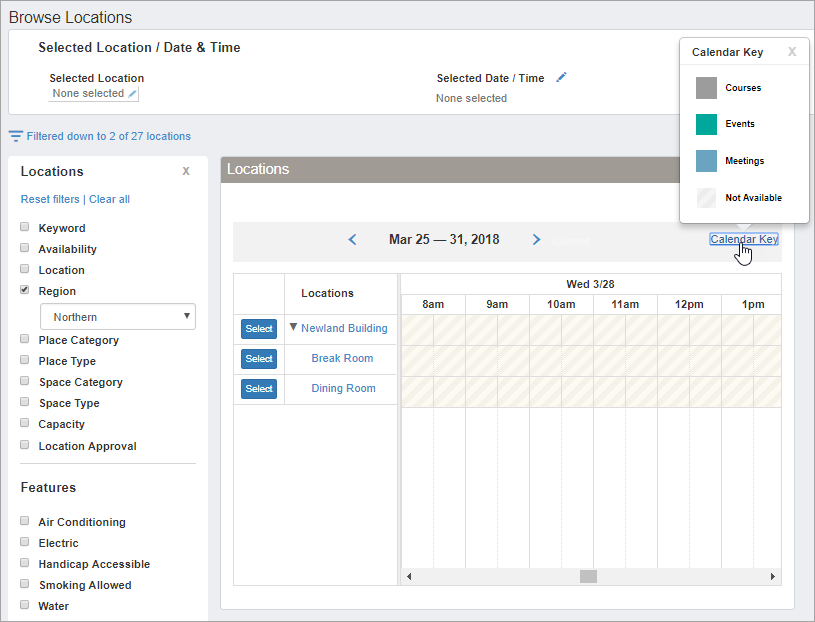
Task: Click the scroll right arrow on the timeline
Action: pyautogui.click(x=772, y=577)
